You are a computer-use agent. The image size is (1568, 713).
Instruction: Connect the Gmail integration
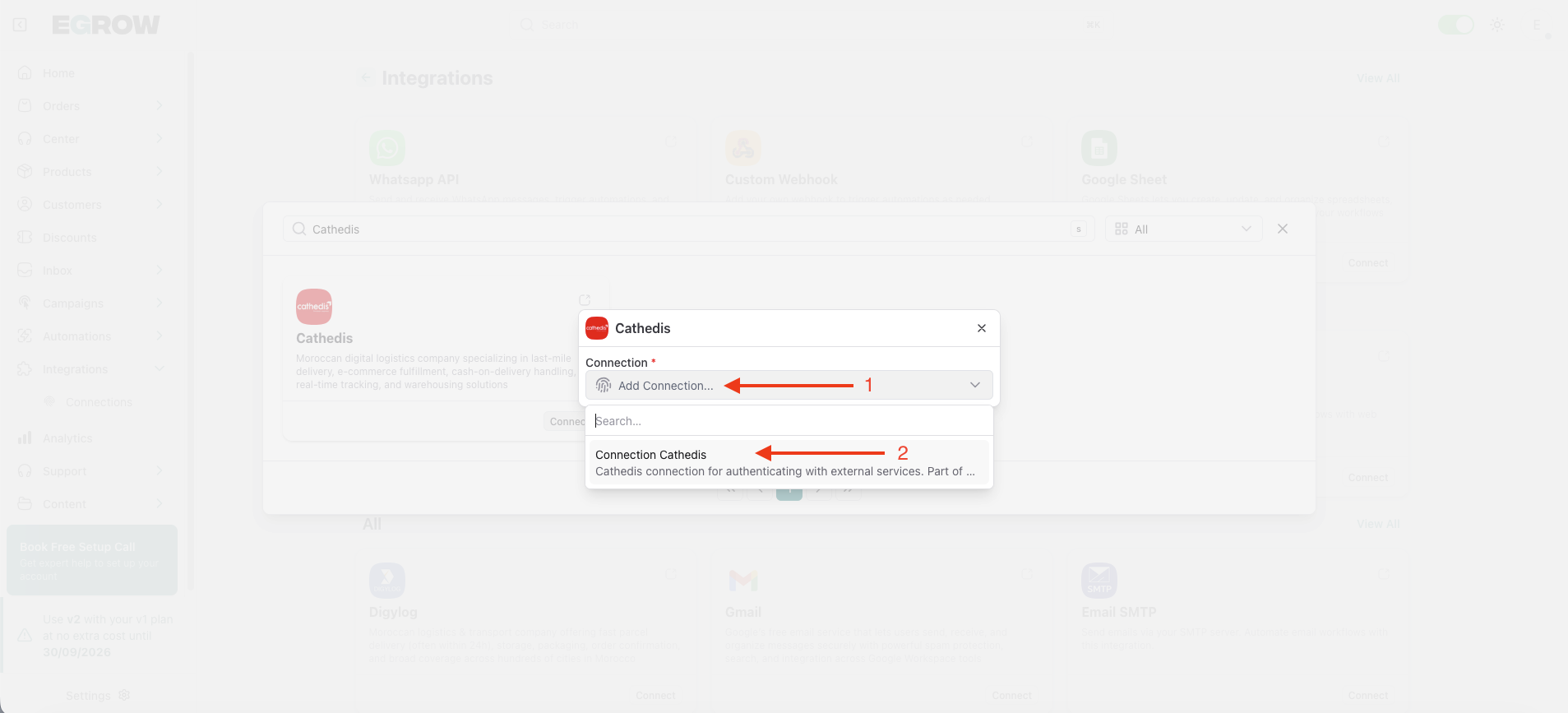click(1011, 696)
